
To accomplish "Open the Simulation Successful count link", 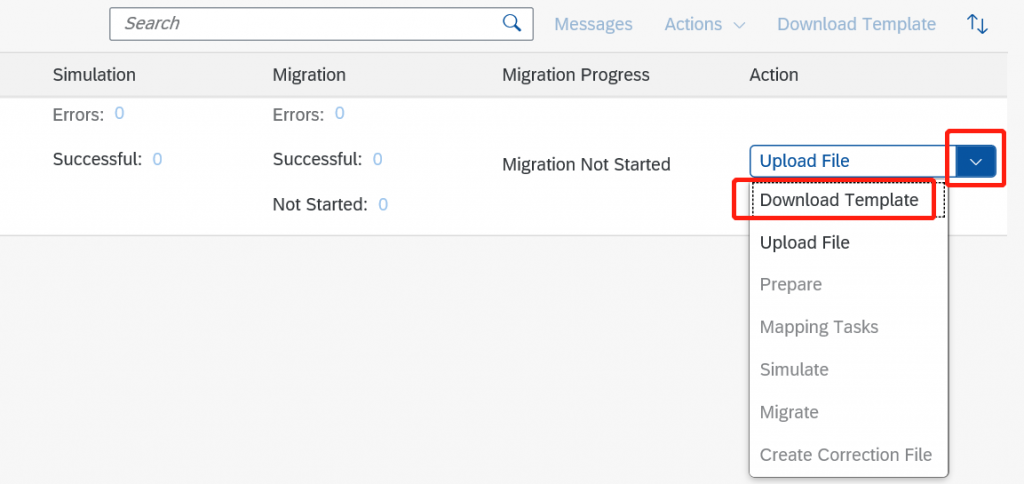I will (157, 159).
